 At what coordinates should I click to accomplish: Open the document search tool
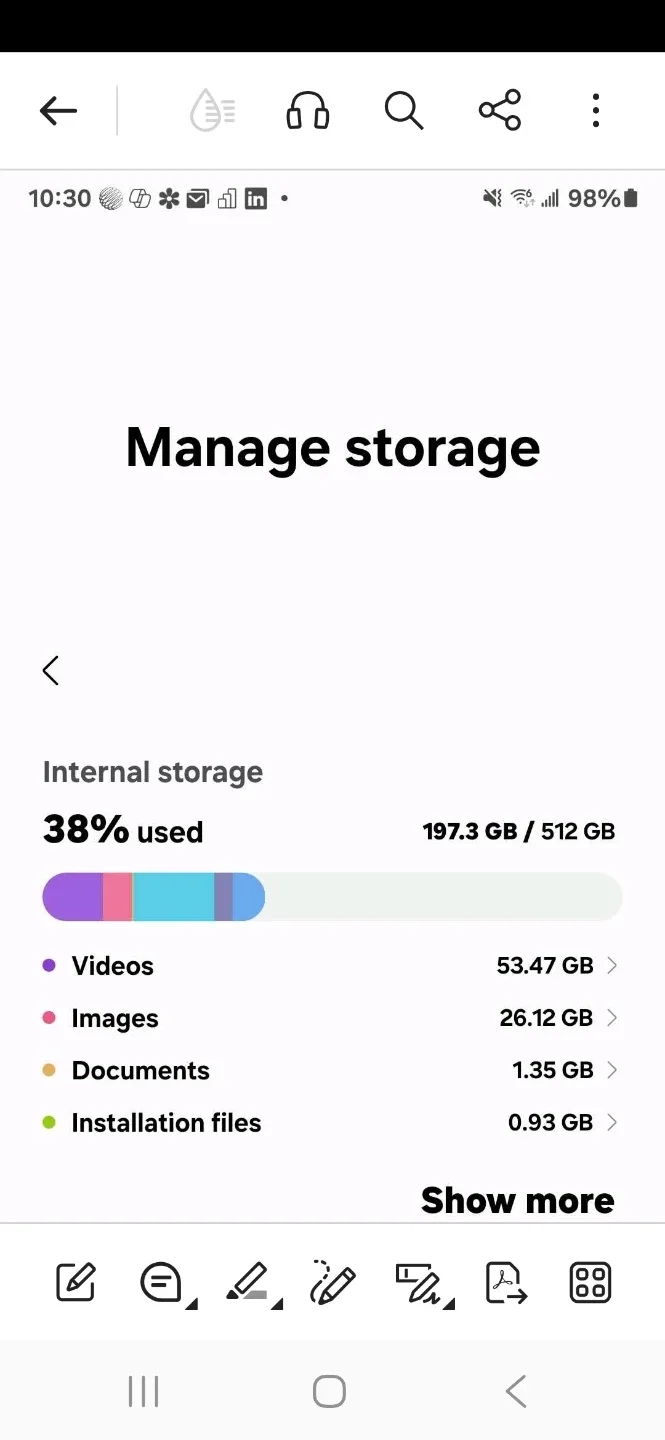click(x=403, y=110)
